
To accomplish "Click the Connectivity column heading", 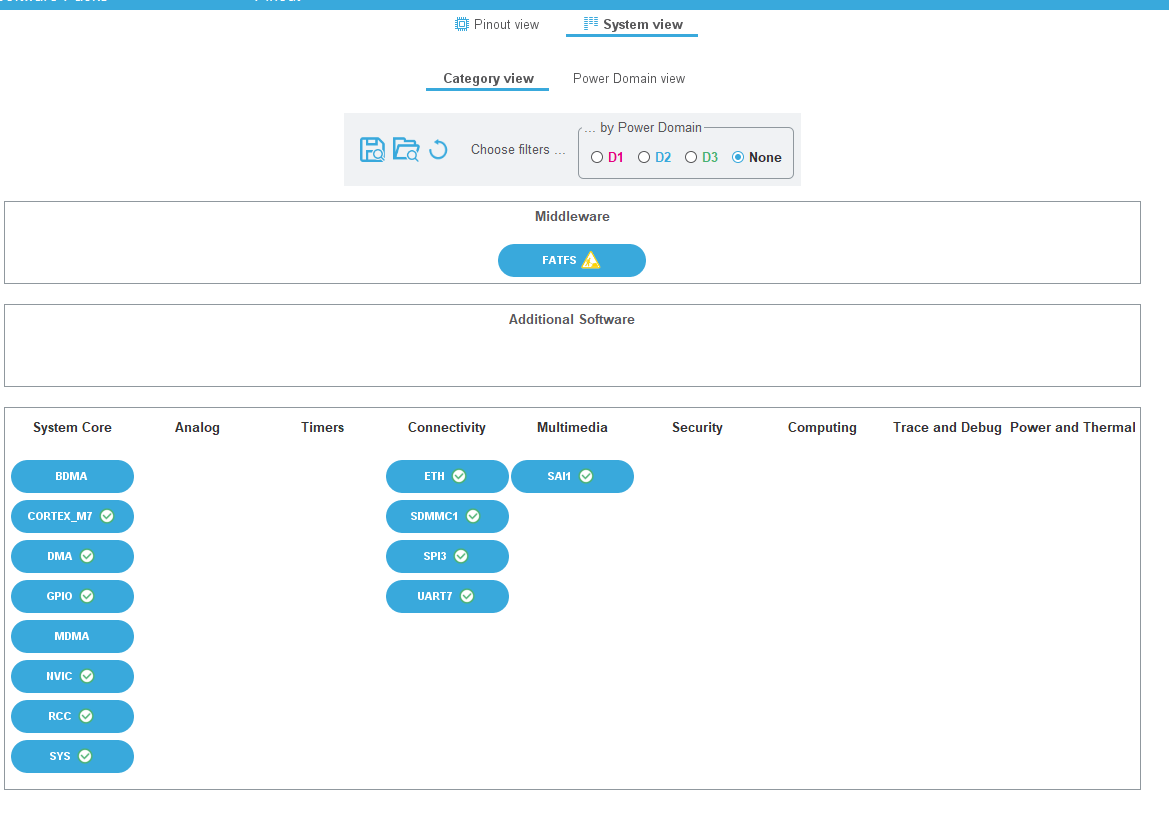I will click(x=447, y=427).
